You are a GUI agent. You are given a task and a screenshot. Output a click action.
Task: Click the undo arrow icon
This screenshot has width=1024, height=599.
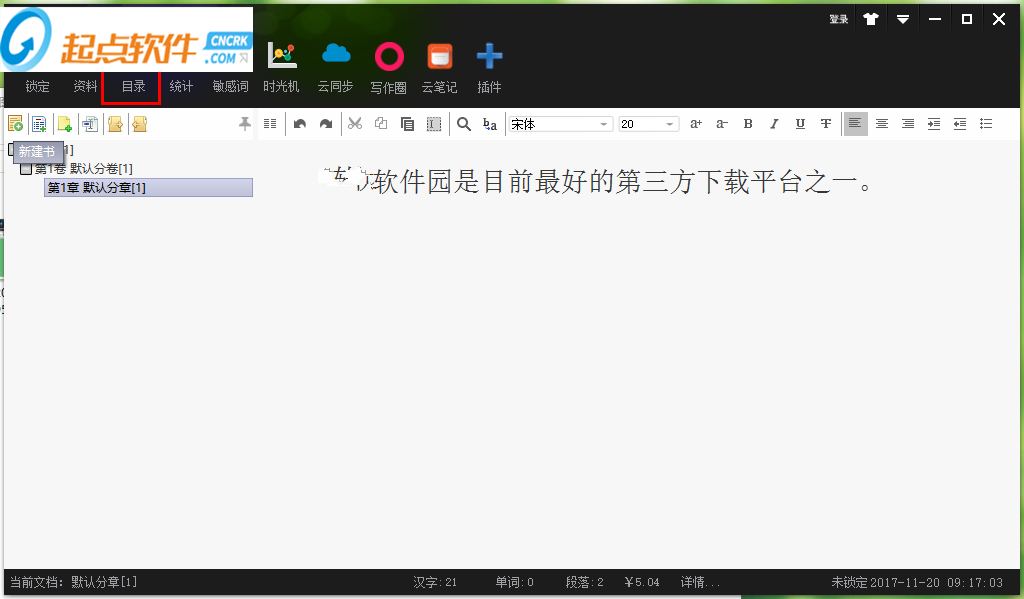pos(300,124)
